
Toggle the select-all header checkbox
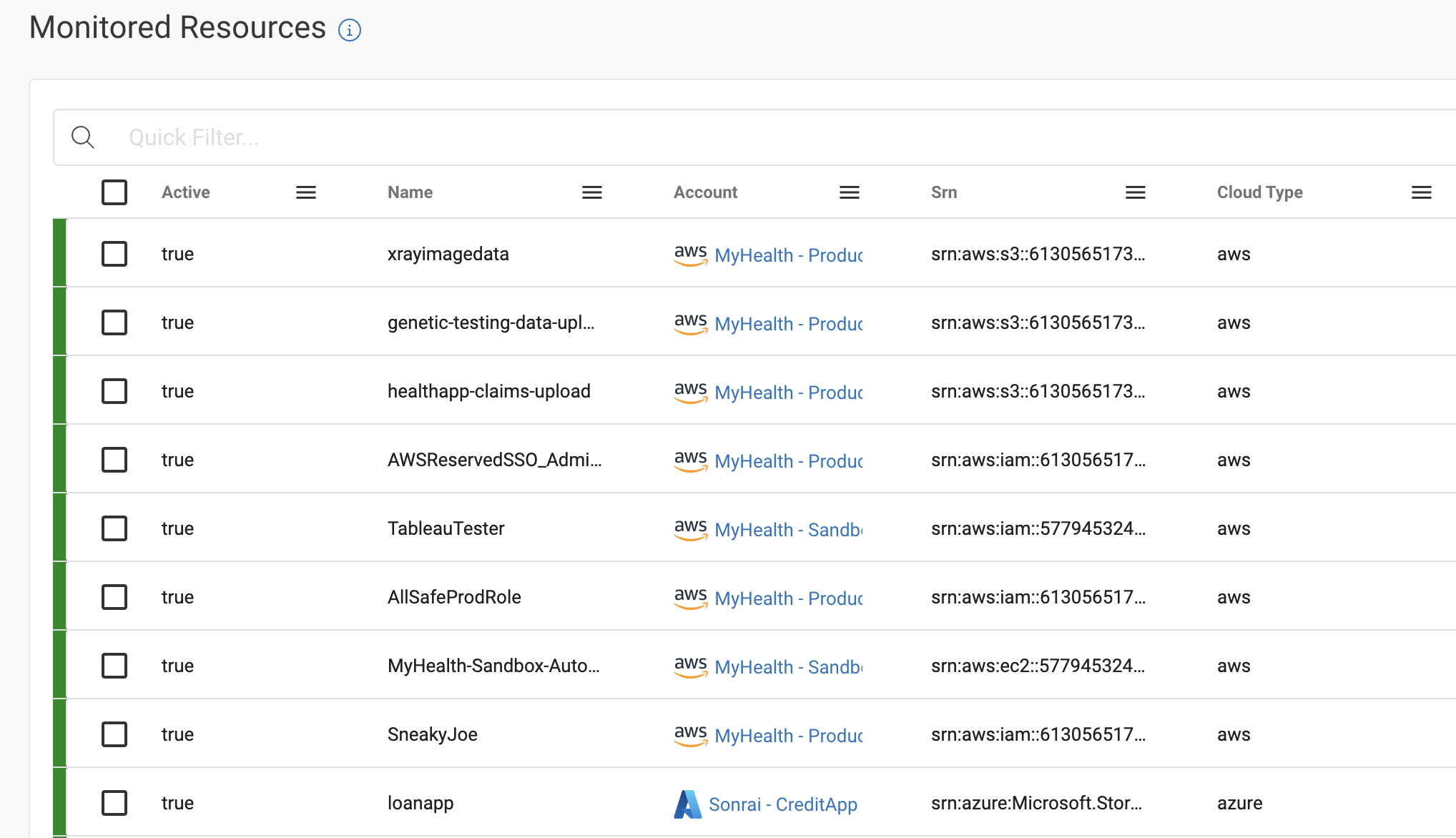click(114, 192)
